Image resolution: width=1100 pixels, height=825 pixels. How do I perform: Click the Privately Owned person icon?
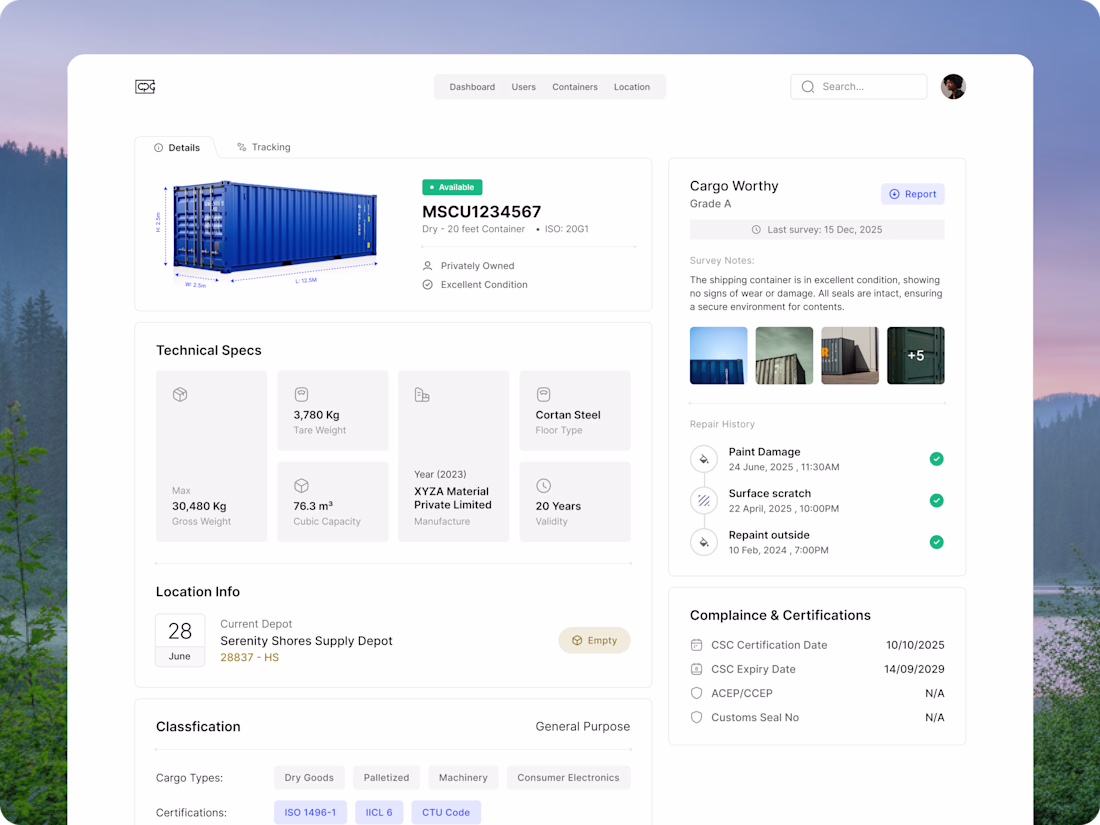[427, 266]
